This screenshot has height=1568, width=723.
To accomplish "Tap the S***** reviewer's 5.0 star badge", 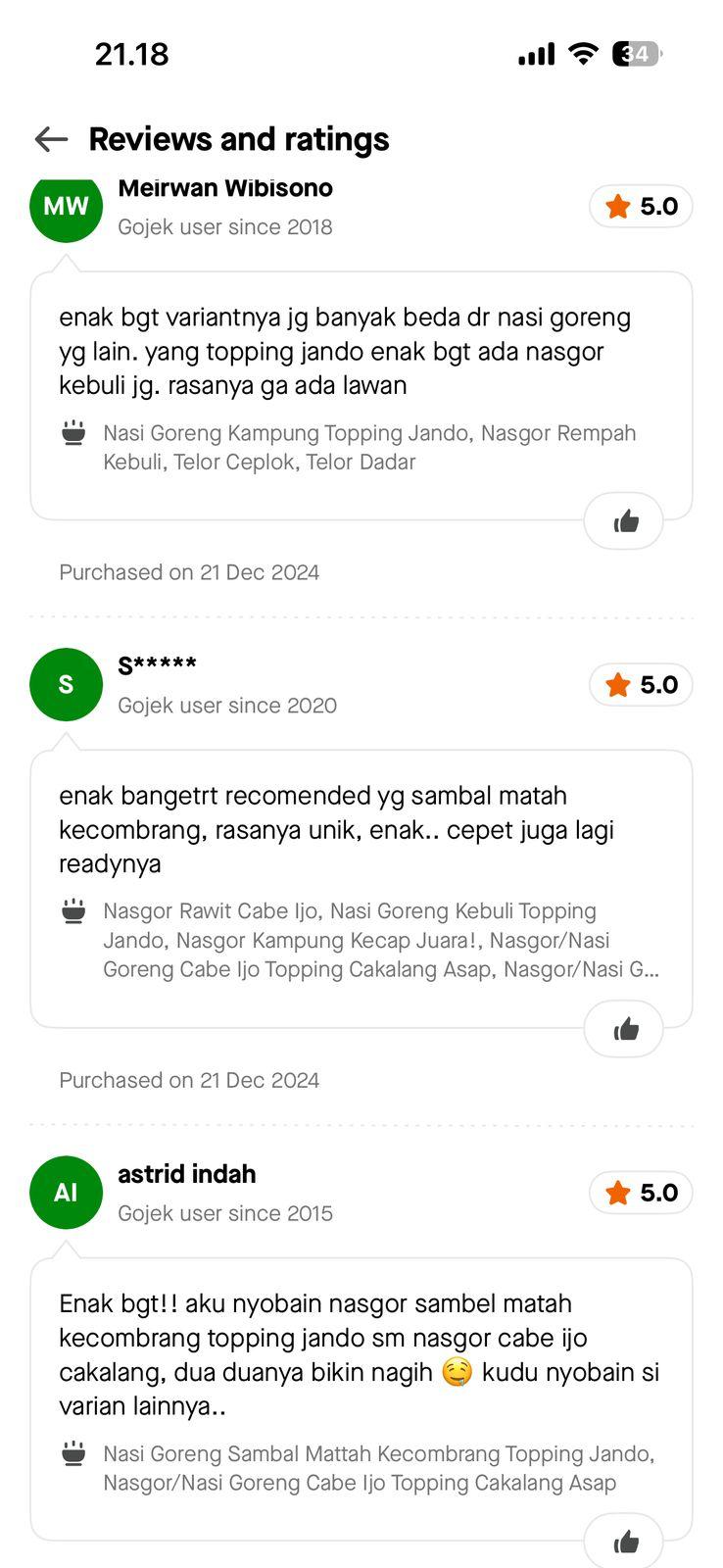I will [641, 685].
